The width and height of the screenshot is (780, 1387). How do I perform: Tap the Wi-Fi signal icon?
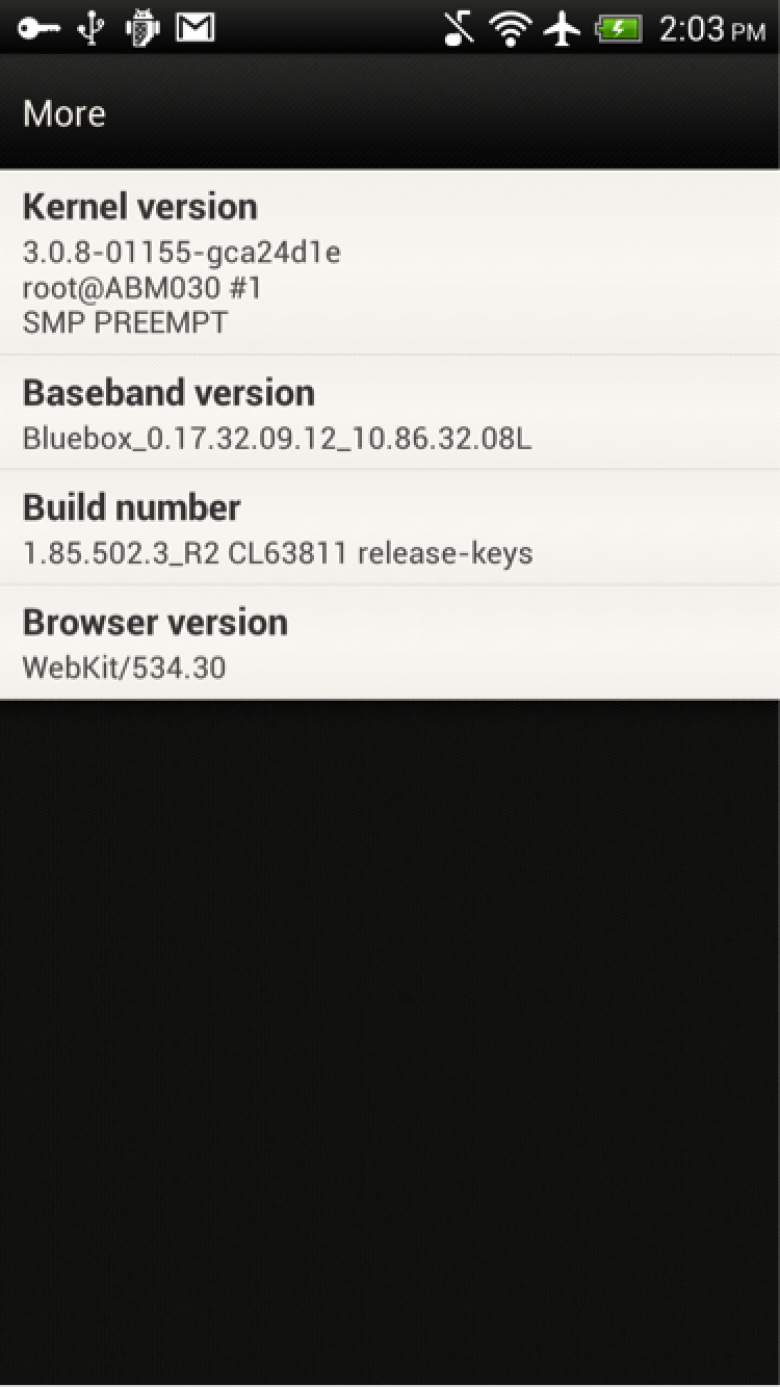(511, 29)
